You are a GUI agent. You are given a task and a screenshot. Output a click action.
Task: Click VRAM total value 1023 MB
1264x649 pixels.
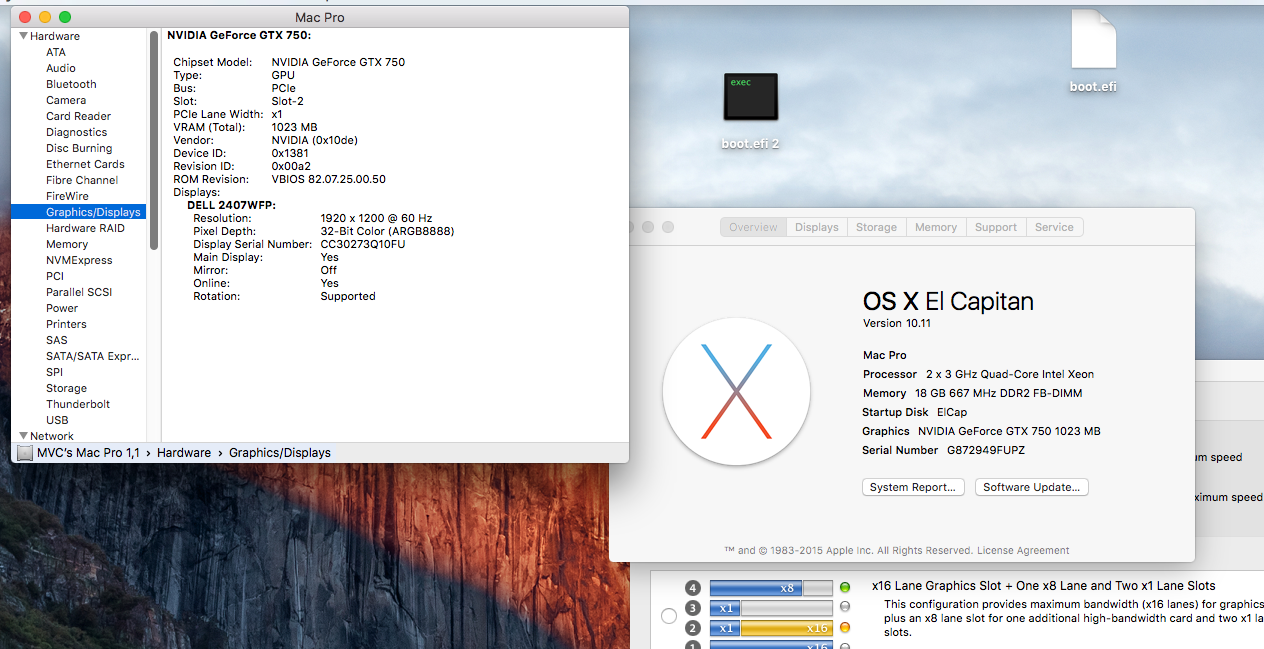(294, 127)
